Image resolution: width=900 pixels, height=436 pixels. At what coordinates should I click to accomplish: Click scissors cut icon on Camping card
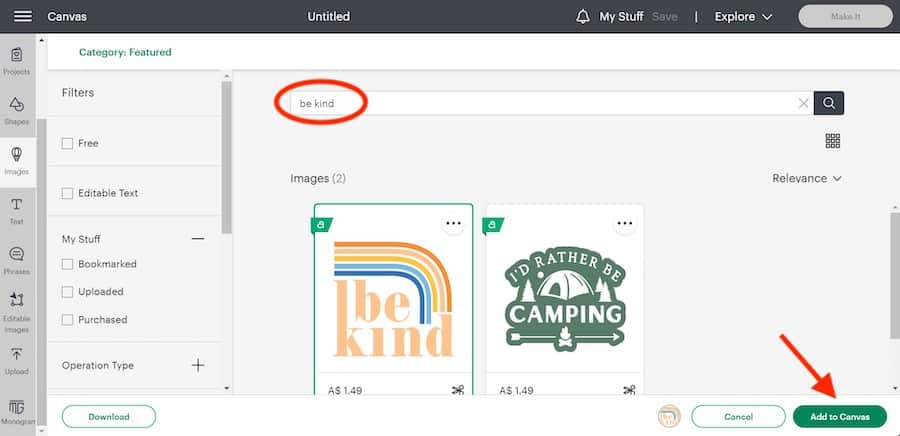[x=629, y=391]
